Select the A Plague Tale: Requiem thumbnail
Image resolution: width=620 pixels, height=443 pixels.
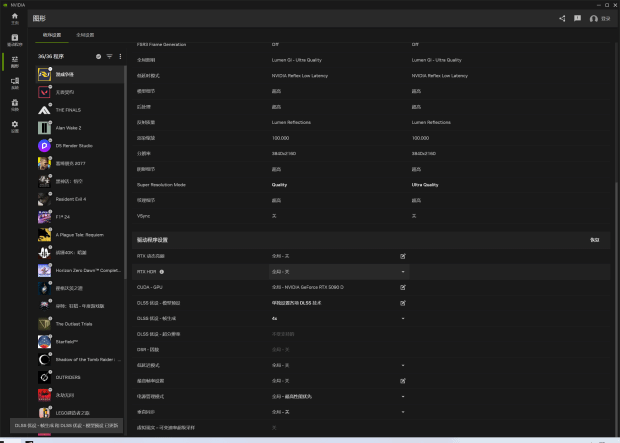[44, 235]
